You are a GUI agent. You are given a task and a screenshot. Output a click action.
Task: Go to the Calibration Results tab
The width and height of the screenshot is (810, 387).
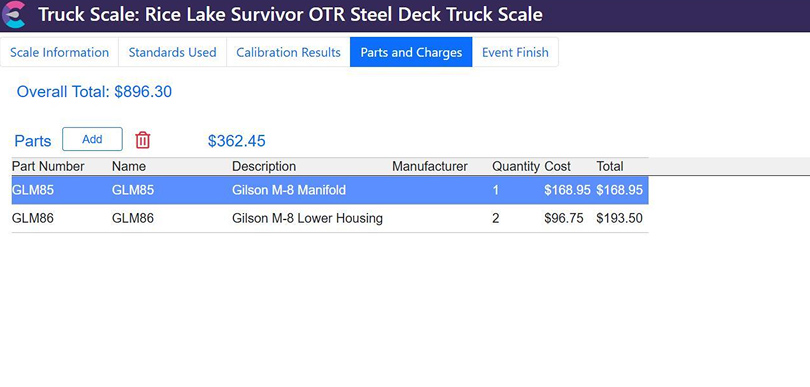pyautogui.click(x=288, y=52)
